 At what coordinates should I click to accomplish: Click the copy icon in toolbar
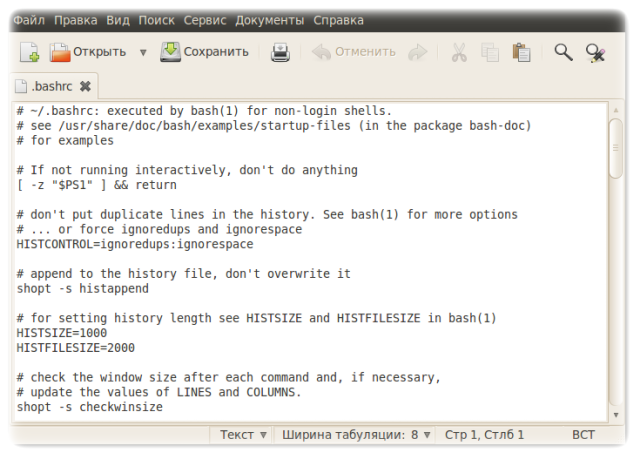pos(490,52)
